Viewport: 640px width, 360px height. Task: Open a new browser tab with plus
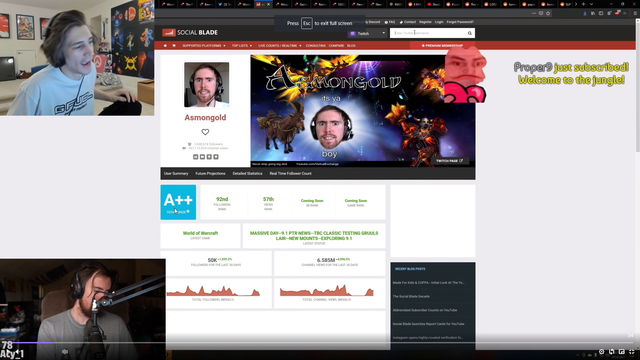[583, 4]
